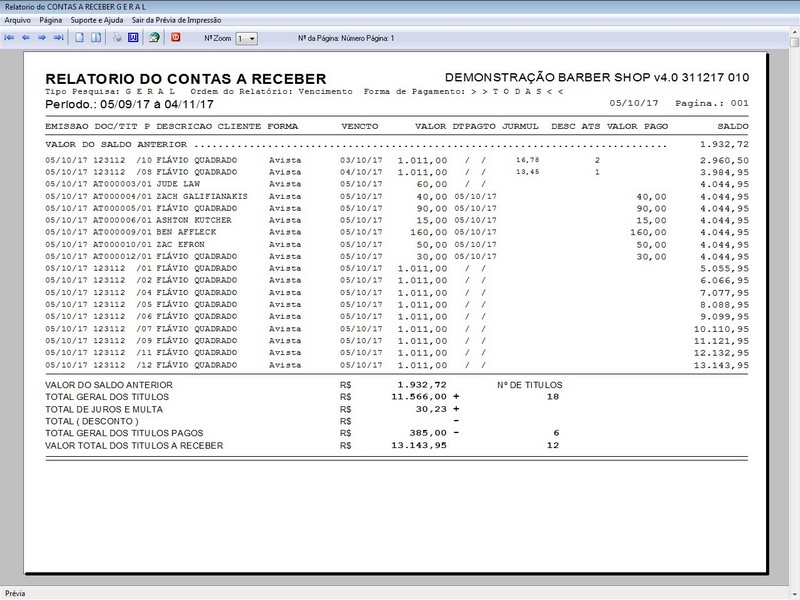
Task: Go to the first page arrow icon
Action: click(9, 38)
